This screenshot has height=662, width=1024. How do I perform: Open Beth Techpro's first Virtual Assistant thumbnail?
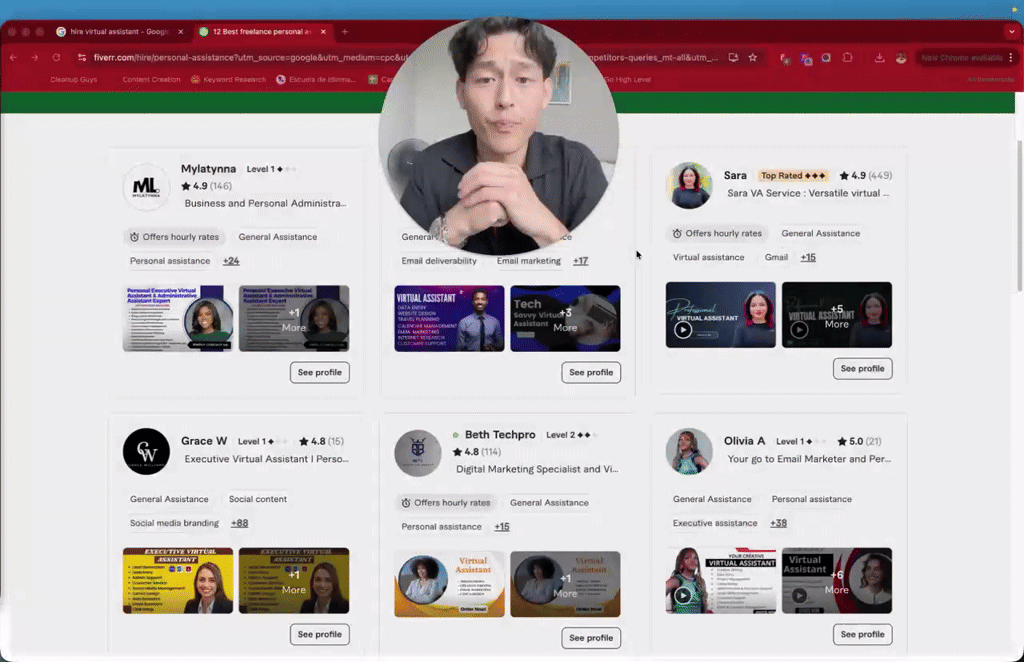[x=449, y=584]
